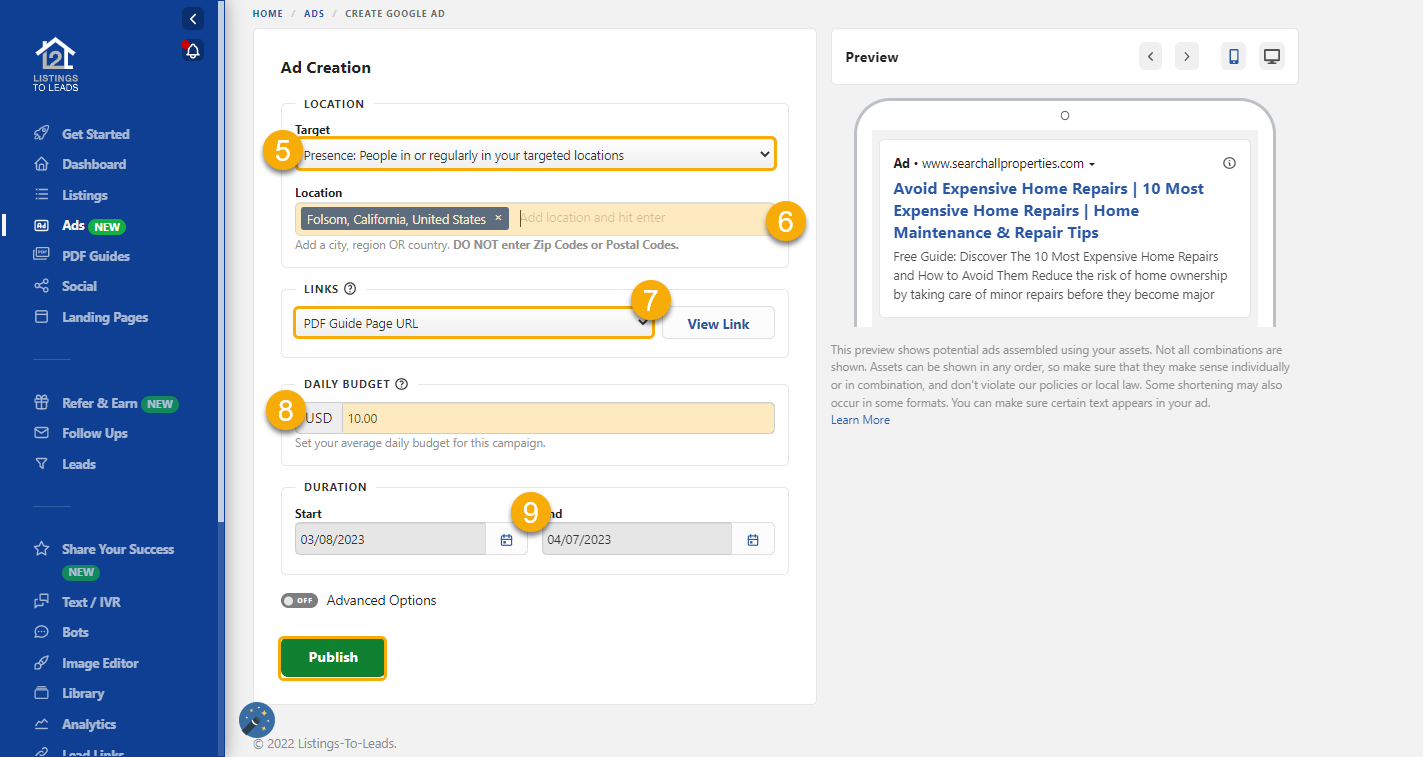This screenshot has width=1423, height=757.
Task: Open the Bots section
Action: (75, 631)
